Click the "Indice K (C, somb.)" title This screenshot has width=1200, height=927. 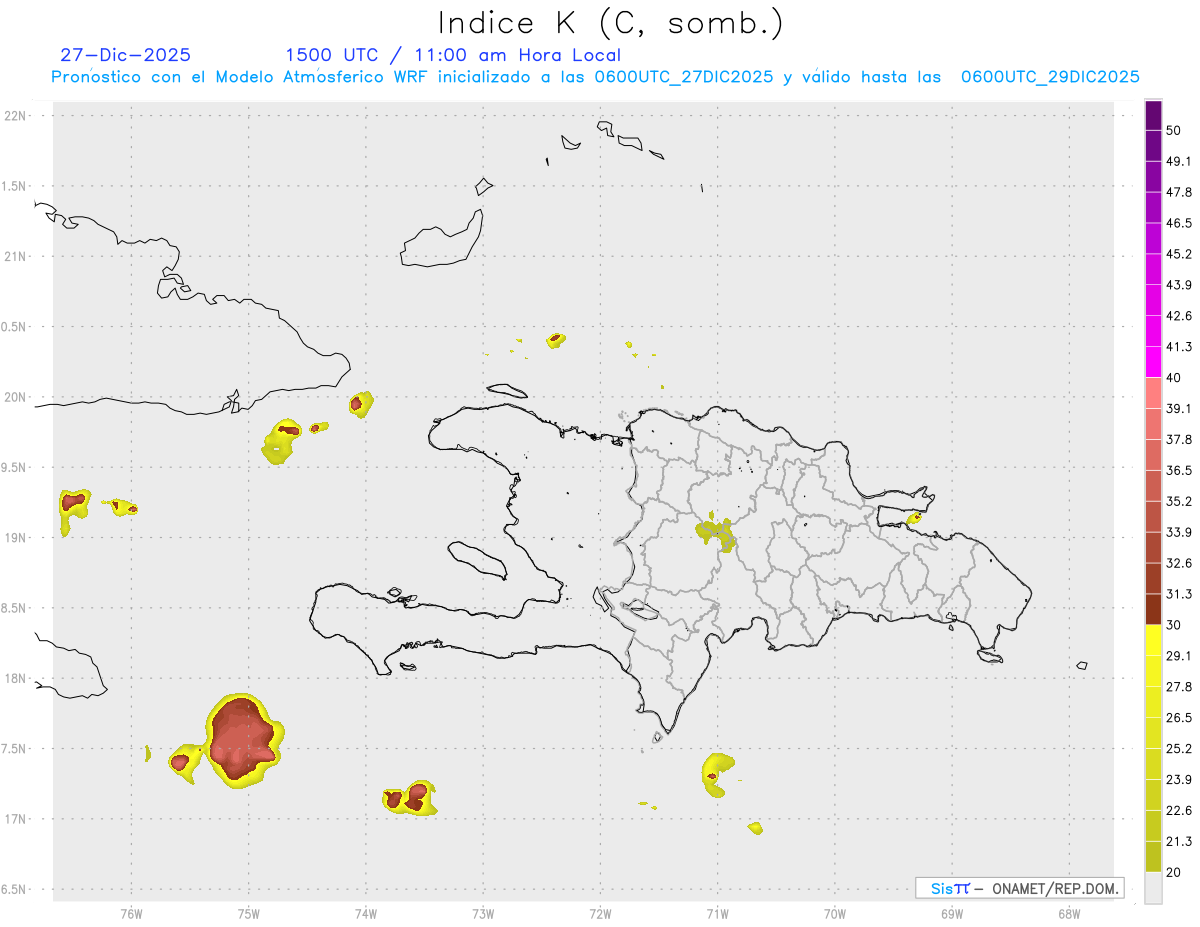point(610,23)
